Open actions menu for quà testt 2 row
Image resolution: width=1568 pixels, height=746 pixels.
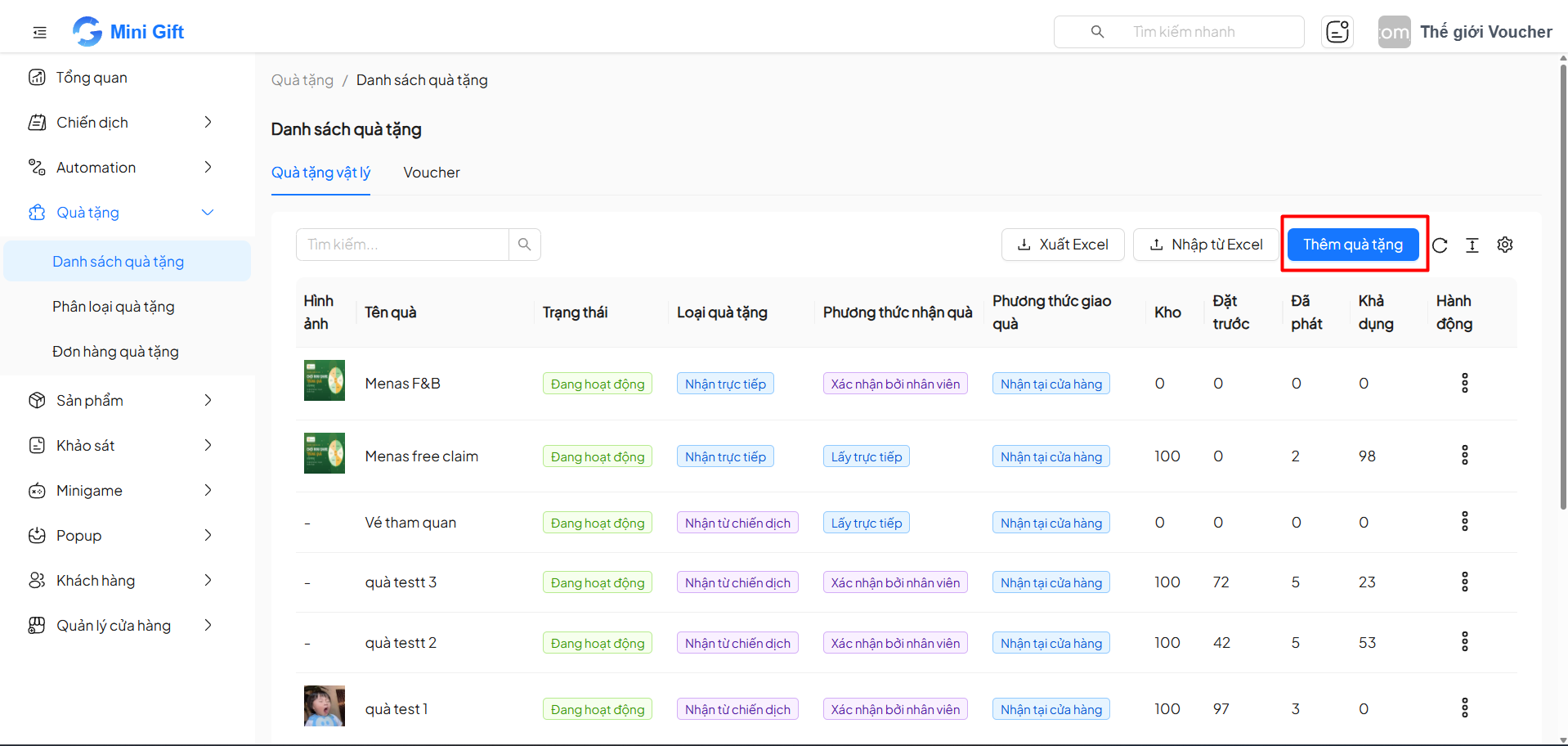click(x=1465, y=641)
